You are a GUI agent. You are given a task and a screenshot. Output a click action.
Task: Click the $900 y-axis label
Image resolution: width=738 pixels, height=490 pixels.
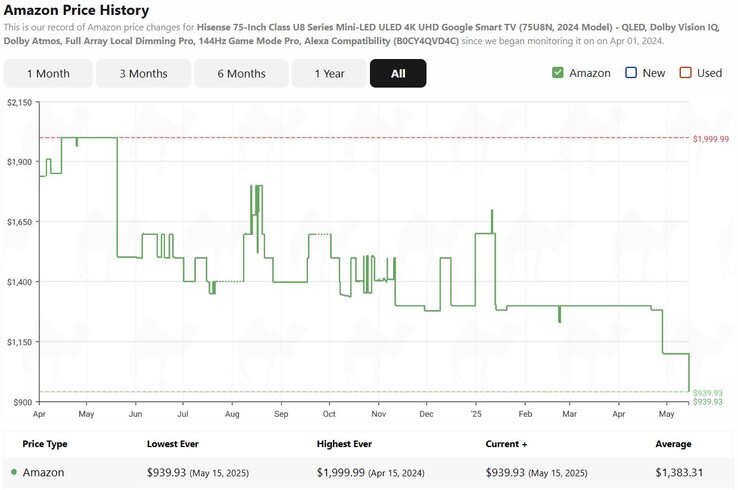[23, 402]
